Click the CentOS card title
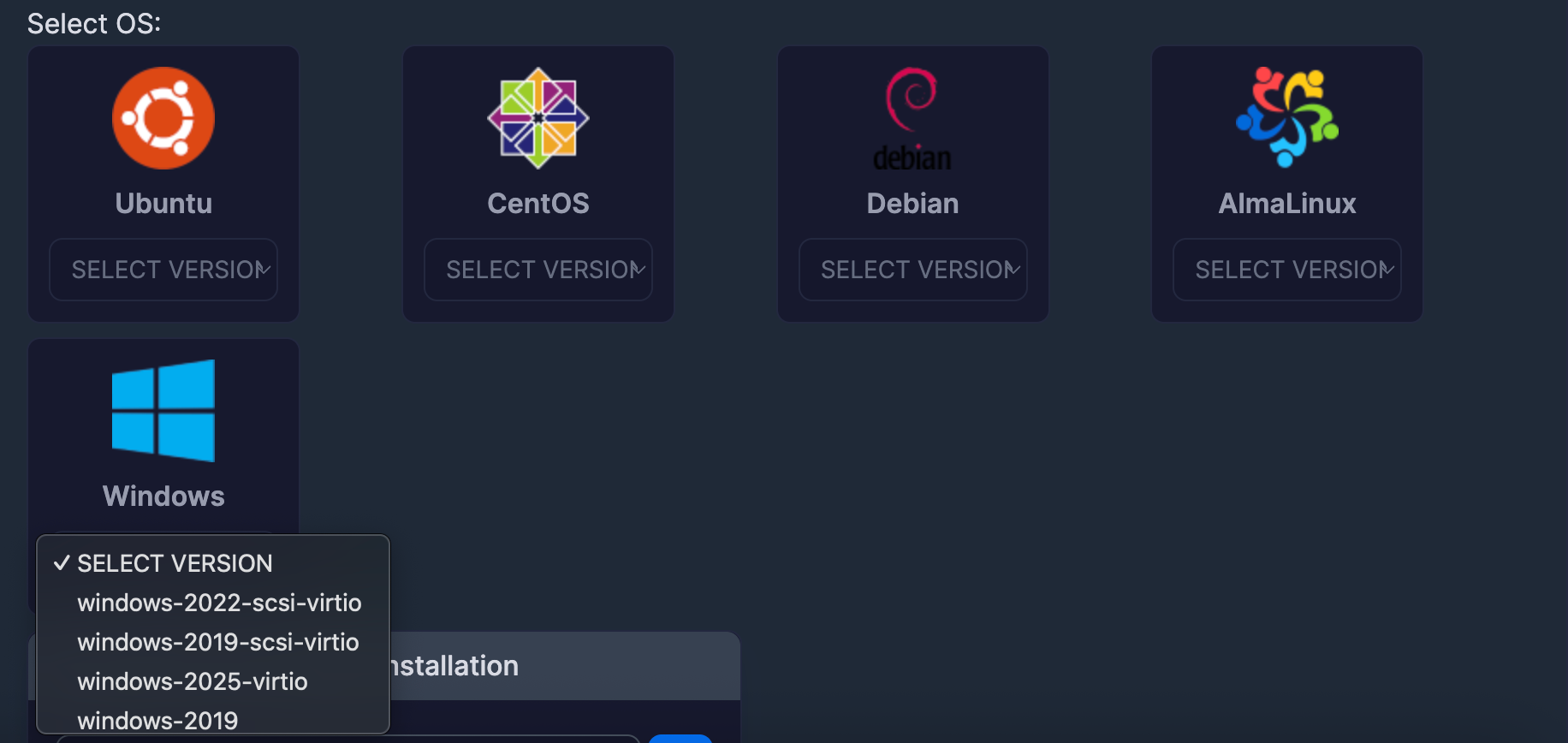 tap(538, 204)
